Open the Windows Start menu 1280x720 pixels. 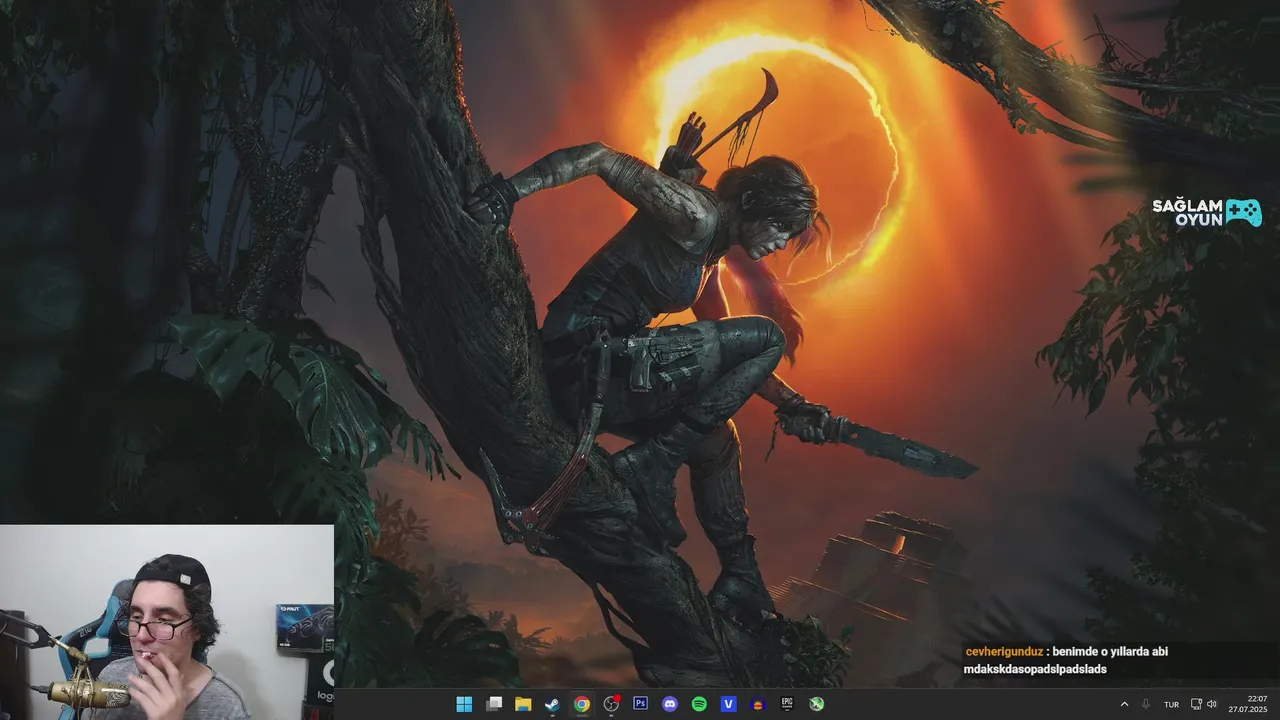(x=464, y=704)
